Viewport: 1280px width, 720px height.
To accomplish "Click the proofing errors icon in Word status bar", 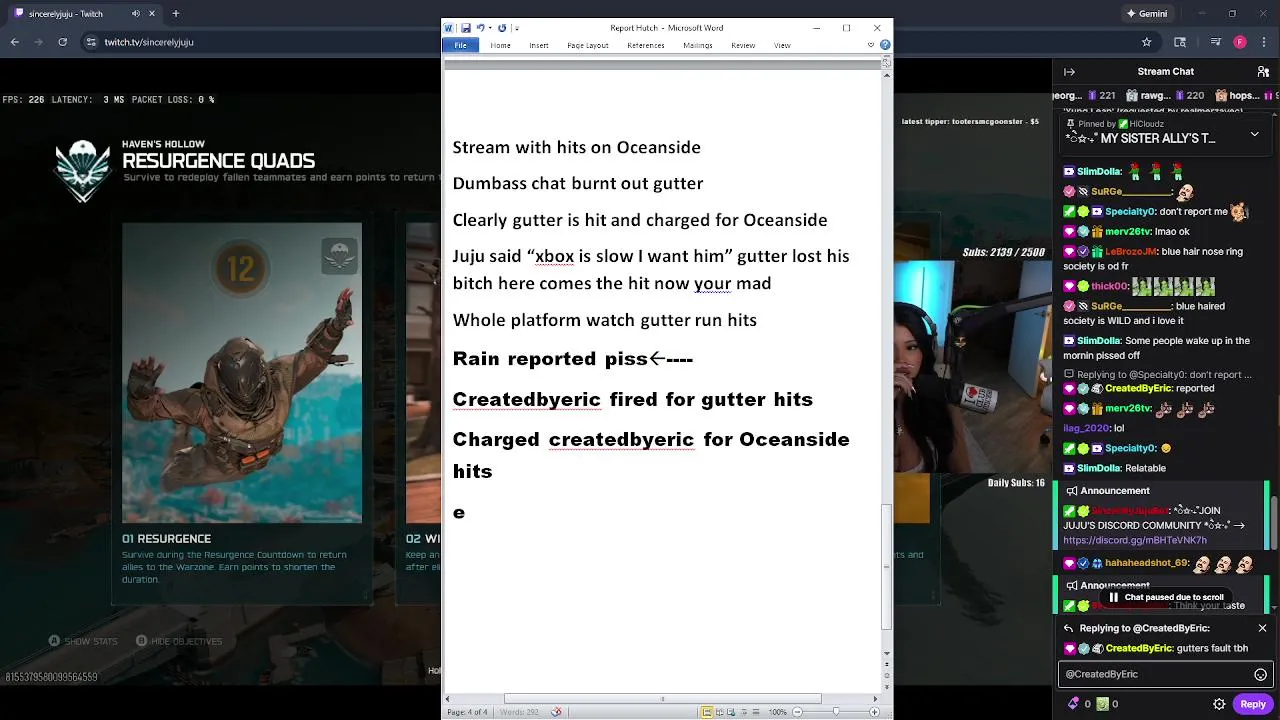I will [556, 712].
